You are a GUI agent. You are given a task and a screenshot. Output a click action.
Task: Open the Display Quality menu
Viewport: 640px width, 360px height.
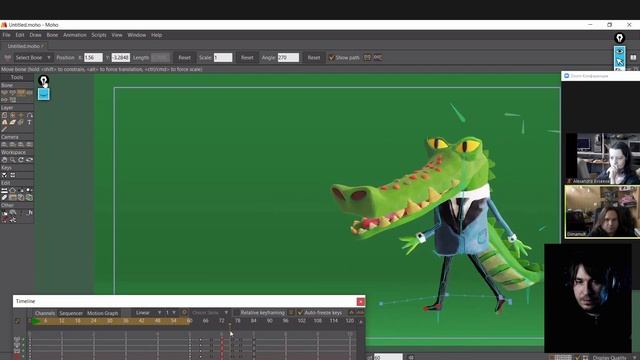coord(613,358)
